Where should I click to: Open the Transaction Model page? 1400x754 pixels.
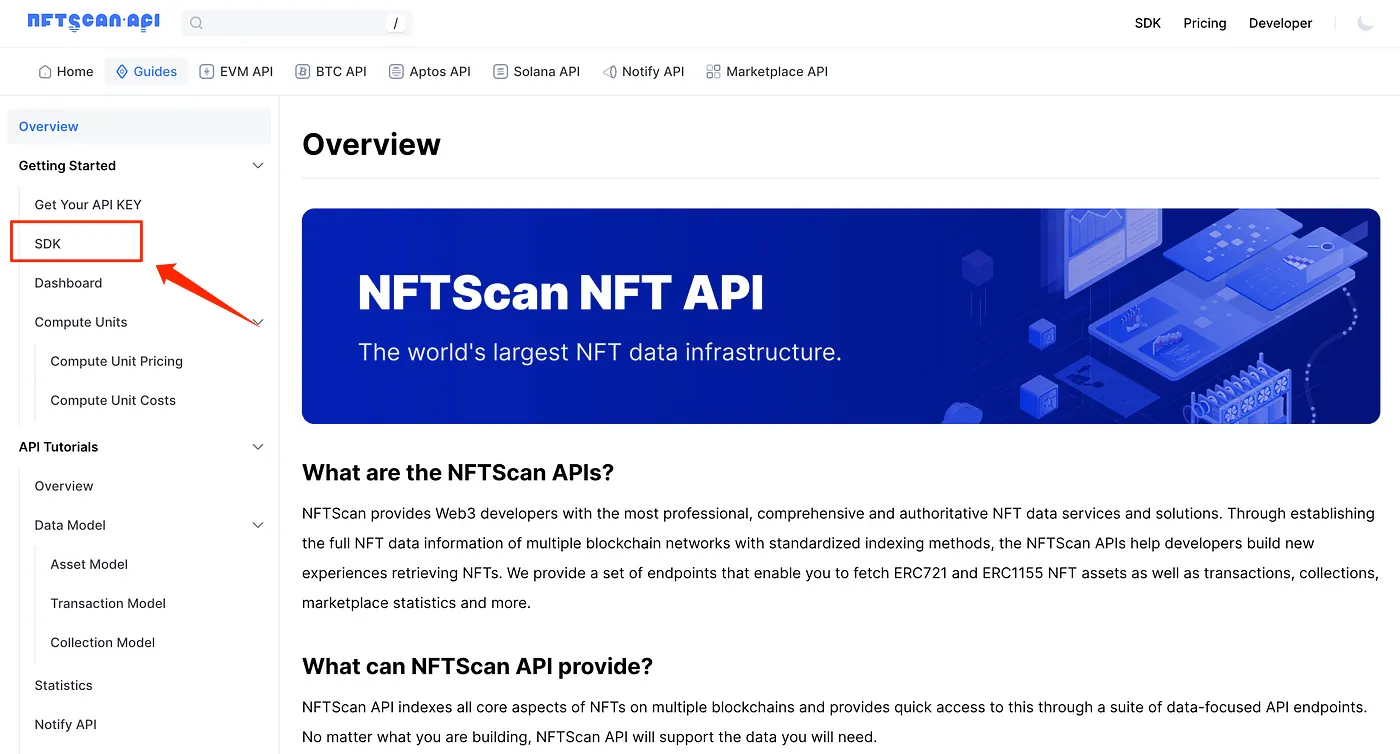point(108,603)
